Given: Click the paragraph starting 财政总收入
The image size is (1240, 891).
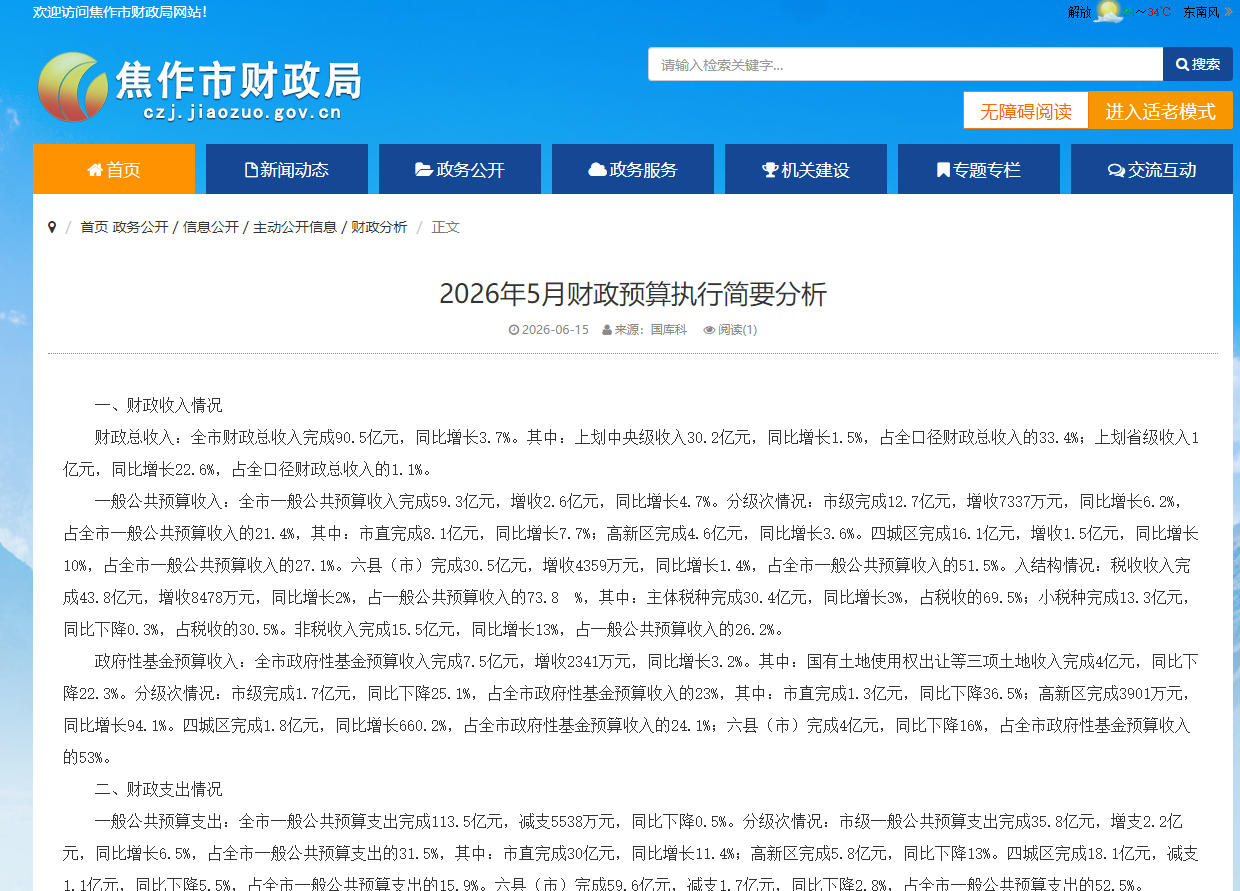Looking at the screenshot, I should [631, 453].
